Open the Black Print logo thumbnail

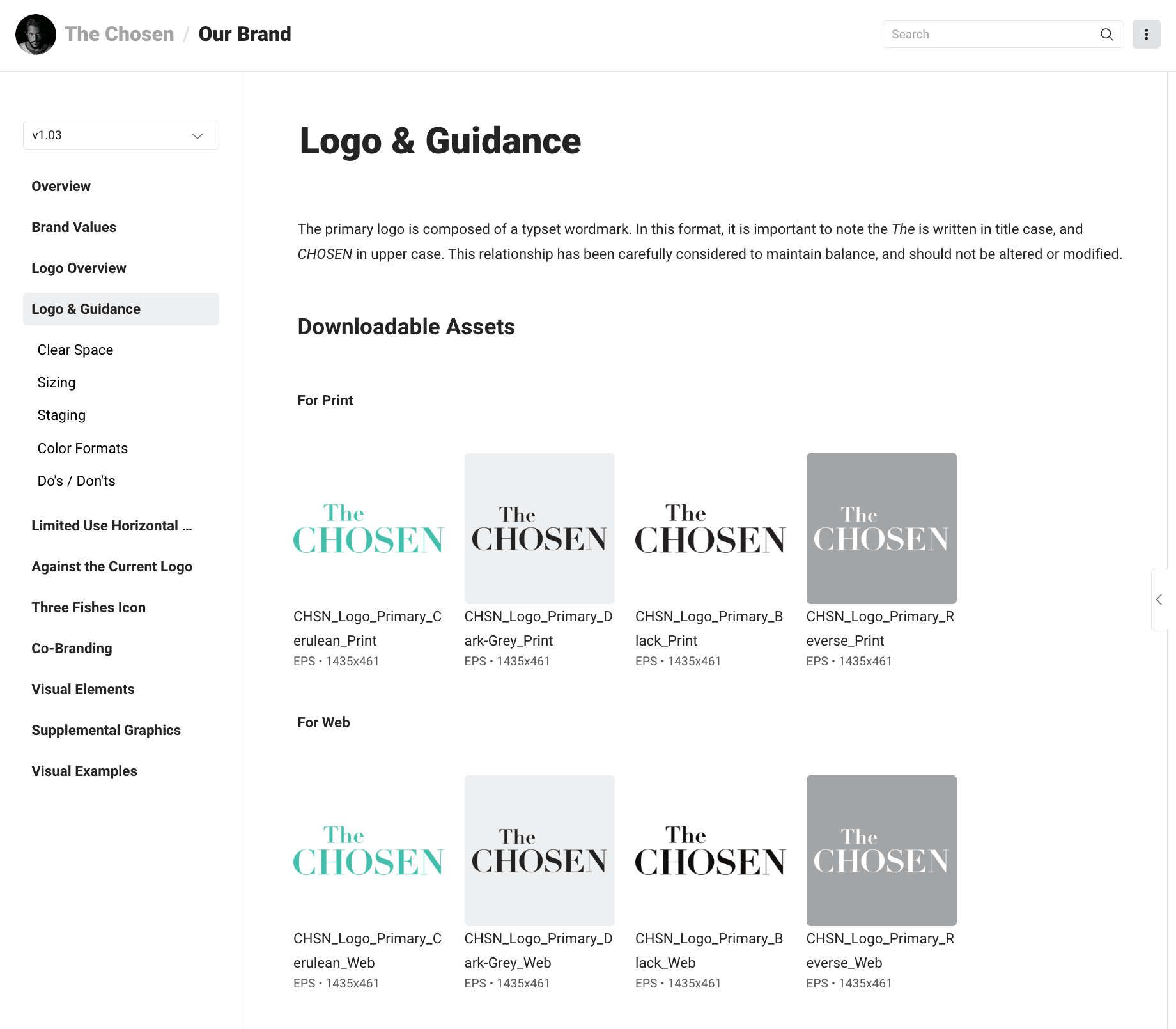[710, 529]
